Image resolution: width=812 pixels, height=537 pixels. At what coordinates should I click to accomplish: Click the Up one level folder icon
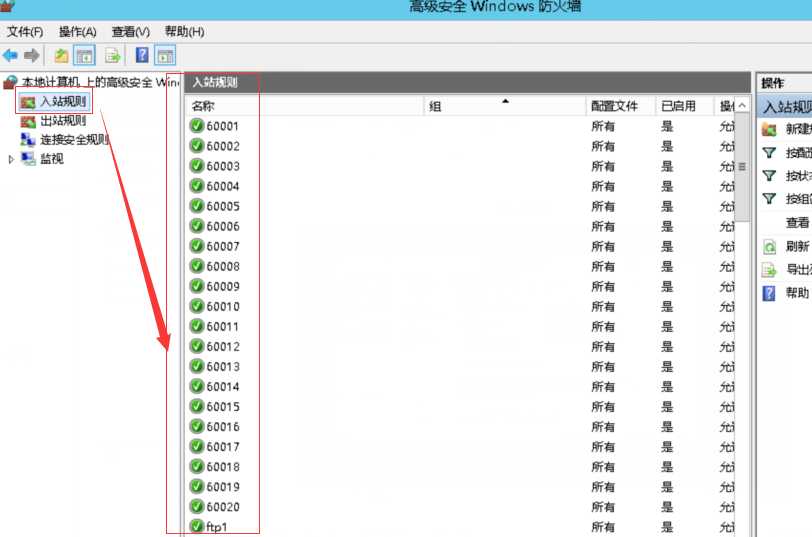click(x=62, y=55)
